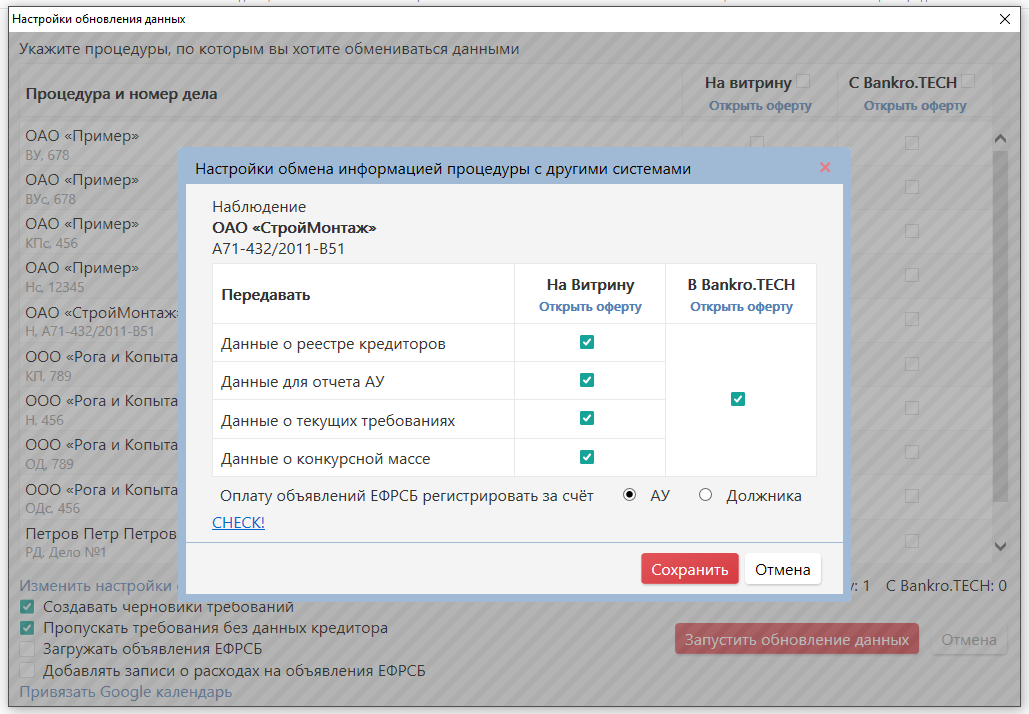Viewport: 1029px width, 714px height.
Task: Select the 'Должника' payment radio button
Action: pos(706,495)
